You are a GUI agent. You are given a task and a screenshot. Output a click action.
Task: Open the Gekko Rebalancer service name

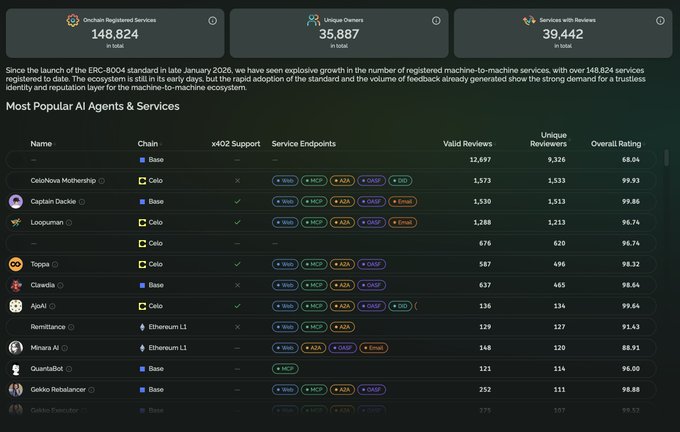58,389
